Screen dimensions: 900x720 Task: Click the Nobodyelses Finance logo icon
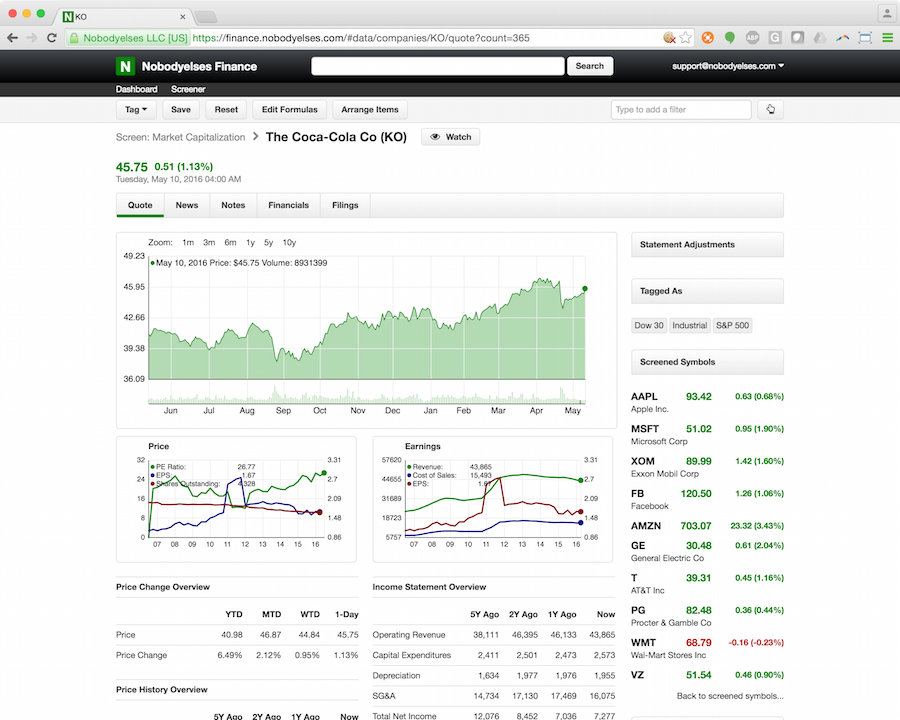[124, 66]
